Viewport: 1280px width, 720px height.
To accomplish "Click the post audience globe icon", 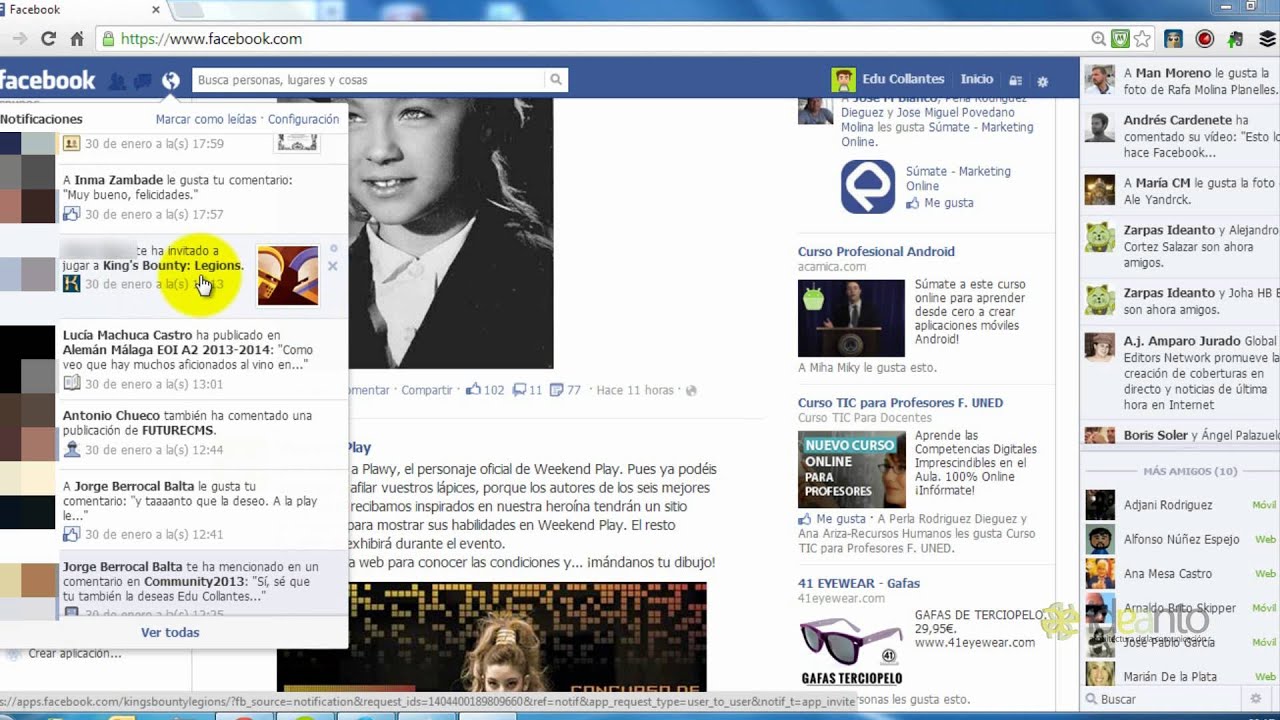I will pyautogui.click(x=690, y=390).
